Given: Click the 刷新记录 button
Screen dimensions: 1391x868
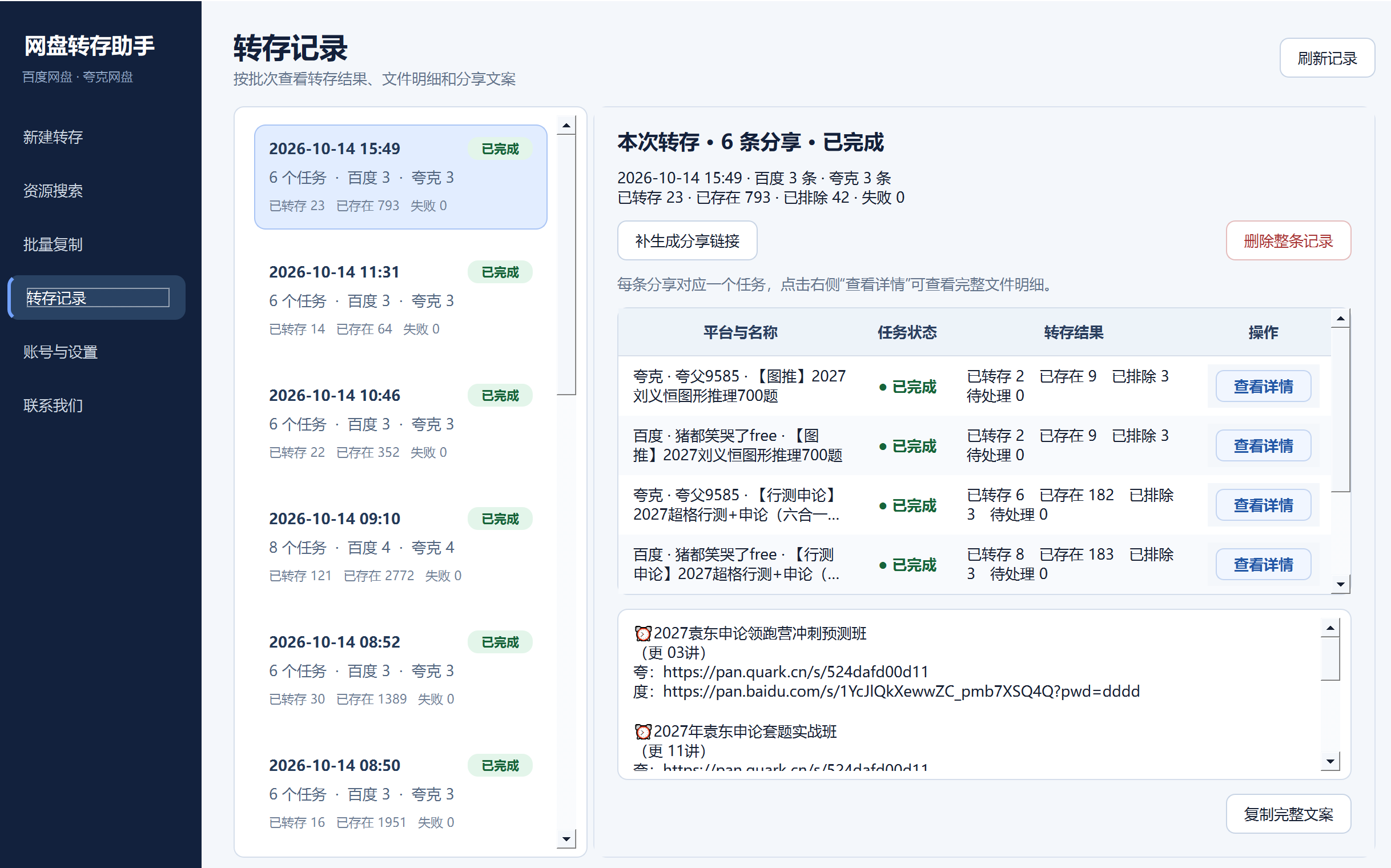Looking at the screenshot, I should (x=1326, y=58).
